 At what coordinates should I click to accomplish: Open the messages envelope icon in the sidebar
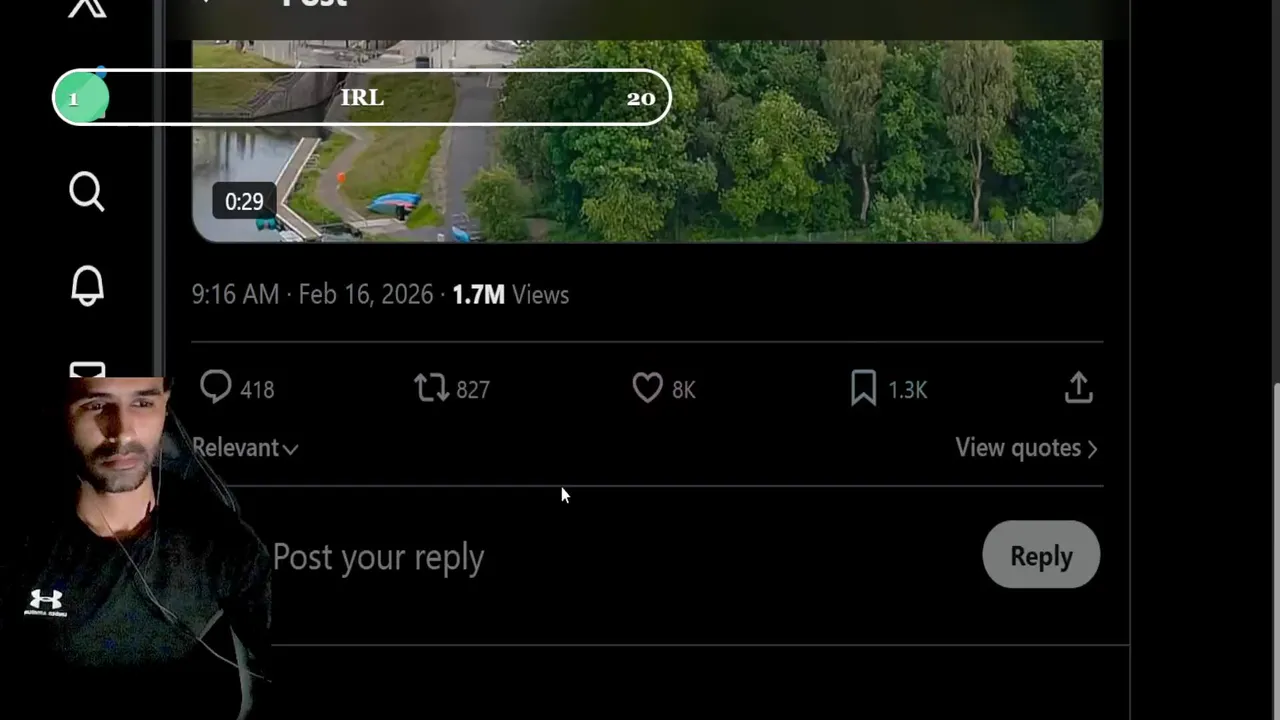pyautogui.click(x=87, y=371)
